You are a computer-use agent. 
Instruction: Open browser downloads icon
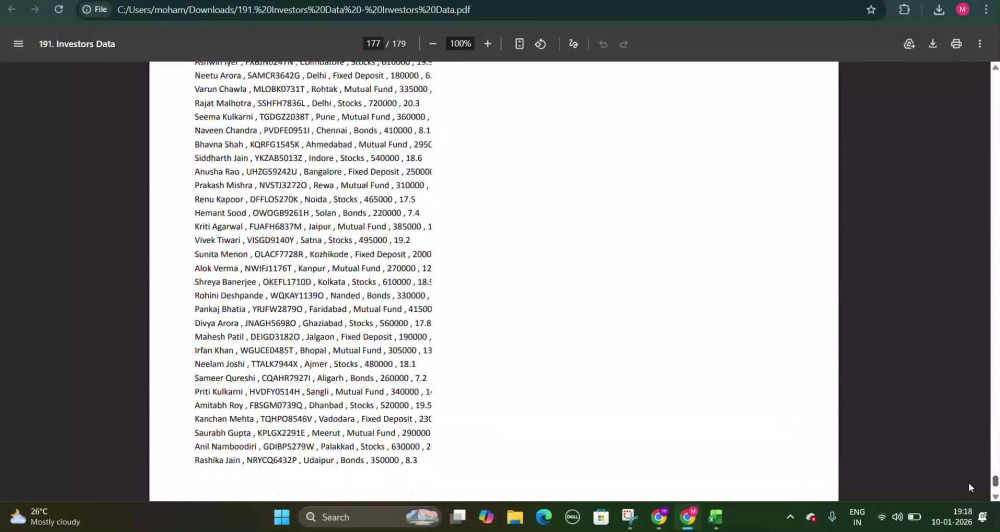[x=939, y=10]
